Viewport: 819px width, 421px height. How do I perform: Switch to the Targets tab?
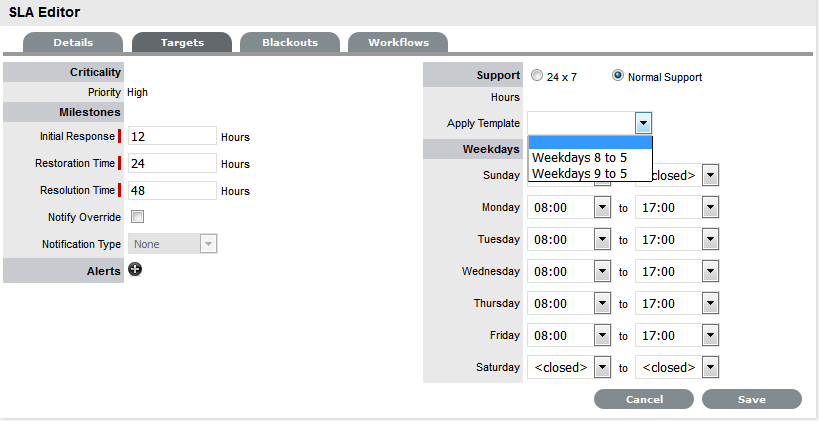point(182,42)
